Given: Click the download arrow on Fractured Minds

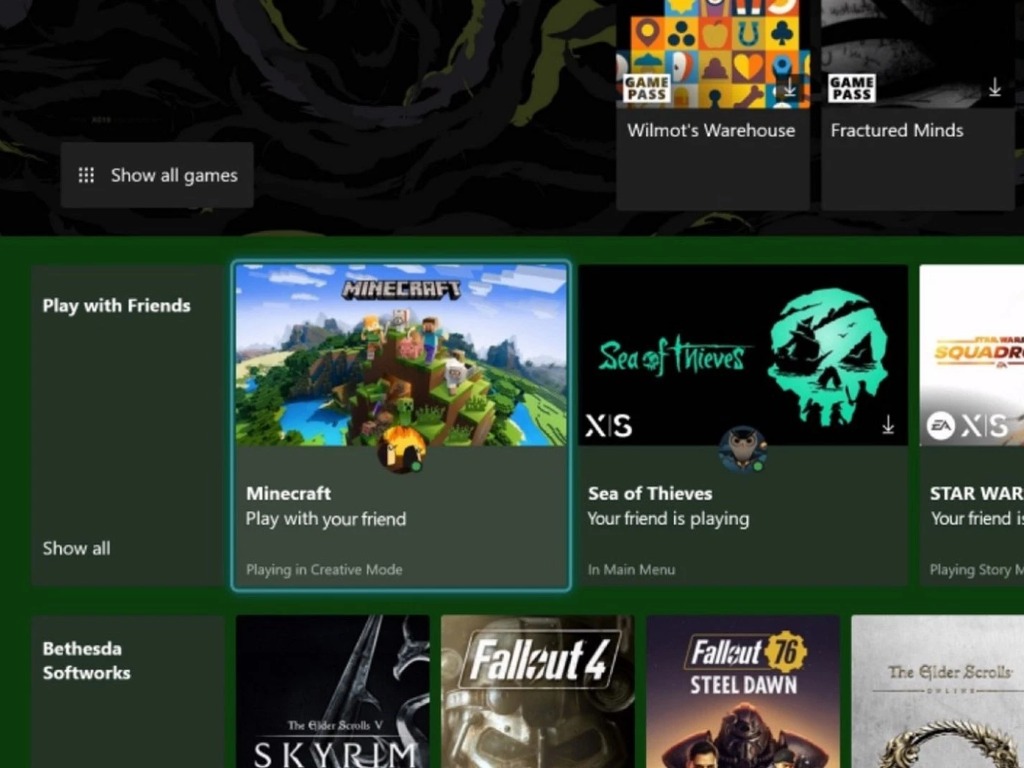Looking at the screenshot, I should click(994, 89).
